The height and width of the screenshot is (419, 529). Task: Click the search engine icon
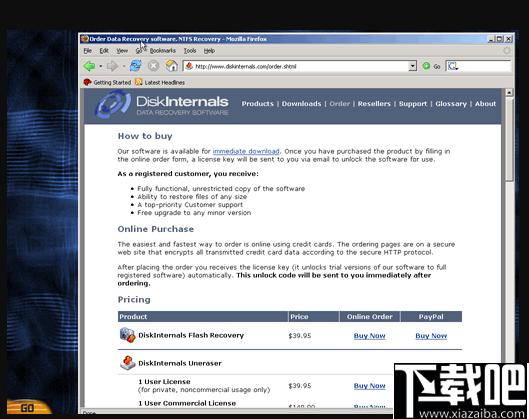pyautogui.click(x=452, y=66)
